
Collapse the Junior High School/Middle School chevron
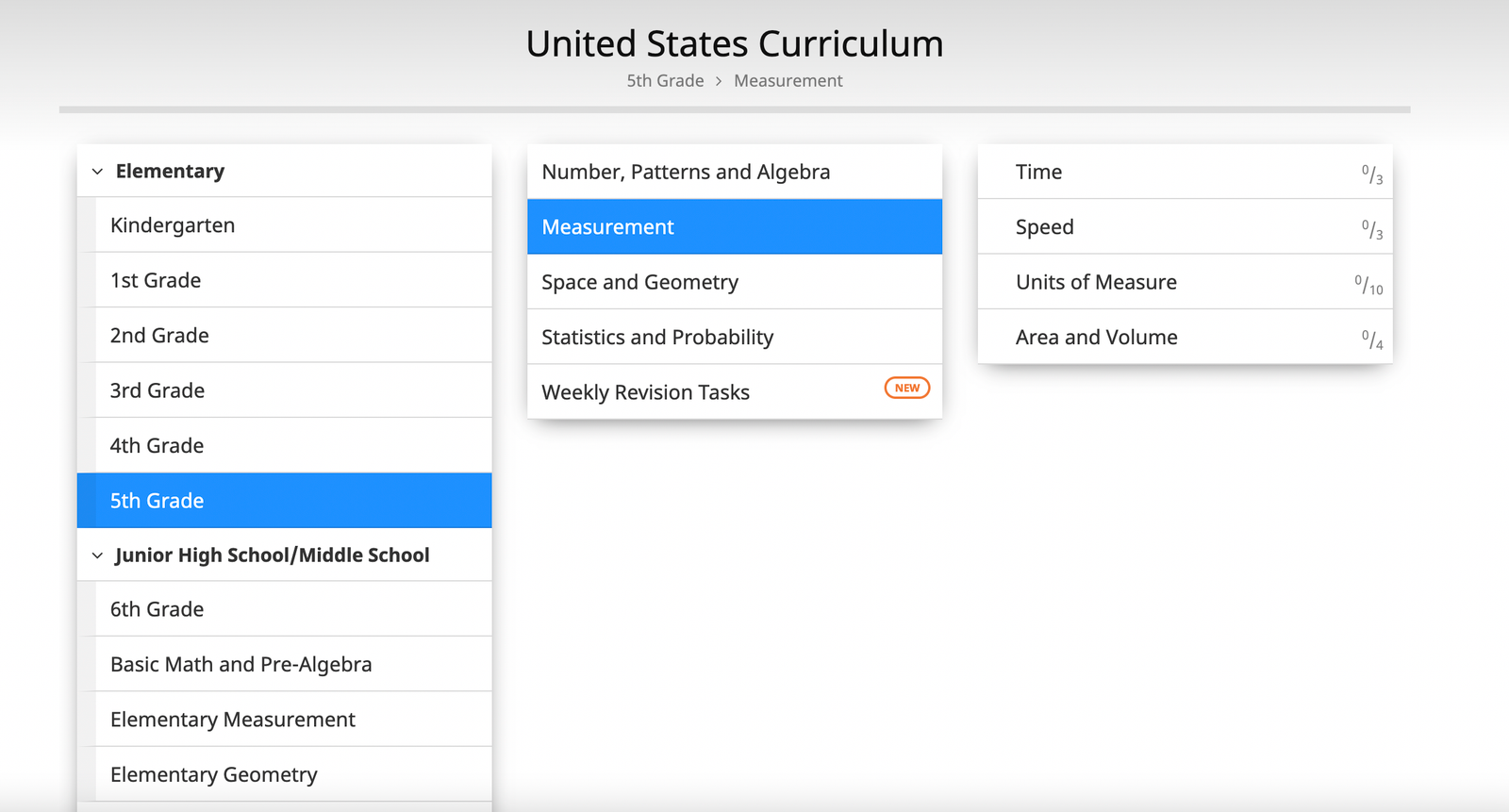97,555
